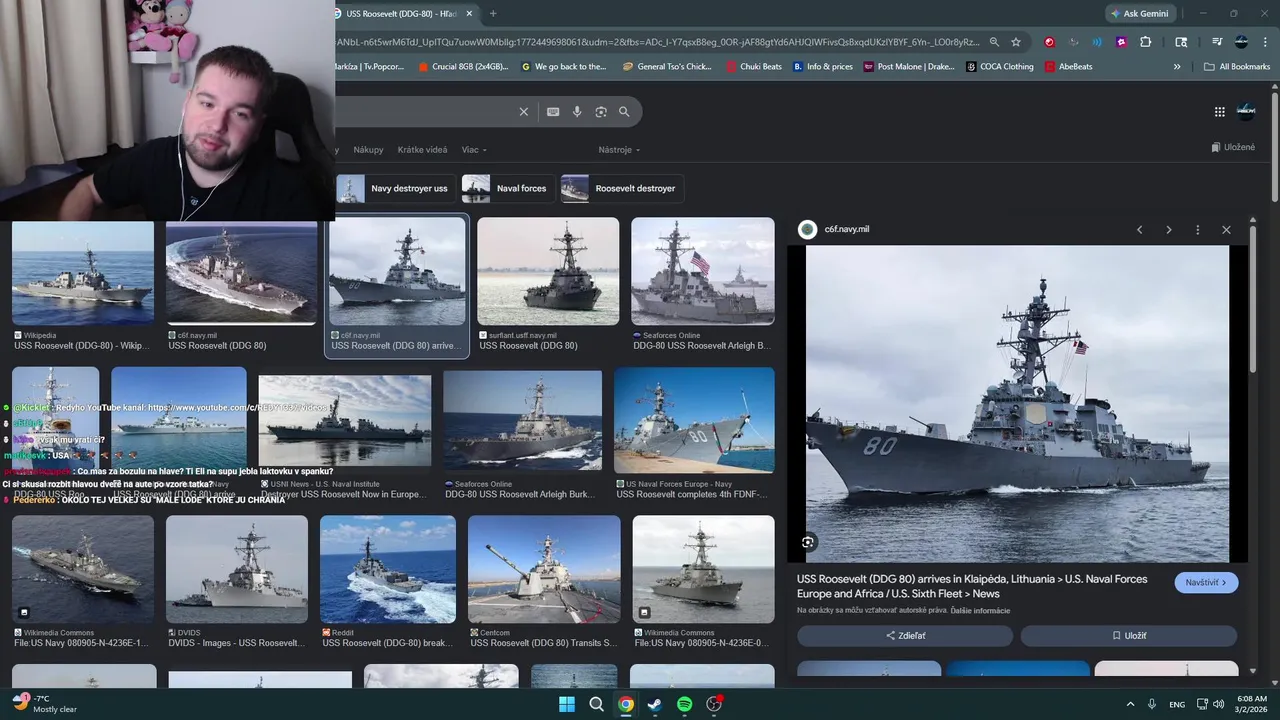
Task: Open the volume control in system tray
Action: 1218,704
